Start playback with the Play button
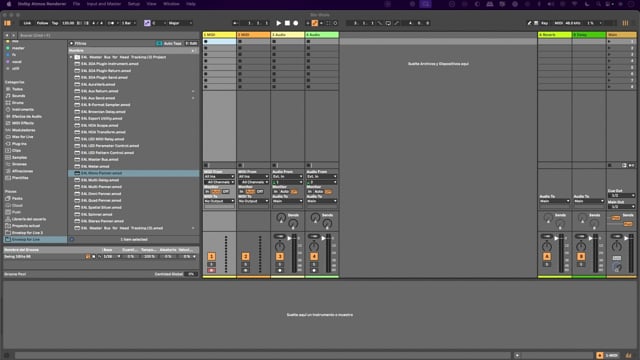 click(x=278, y=23)
